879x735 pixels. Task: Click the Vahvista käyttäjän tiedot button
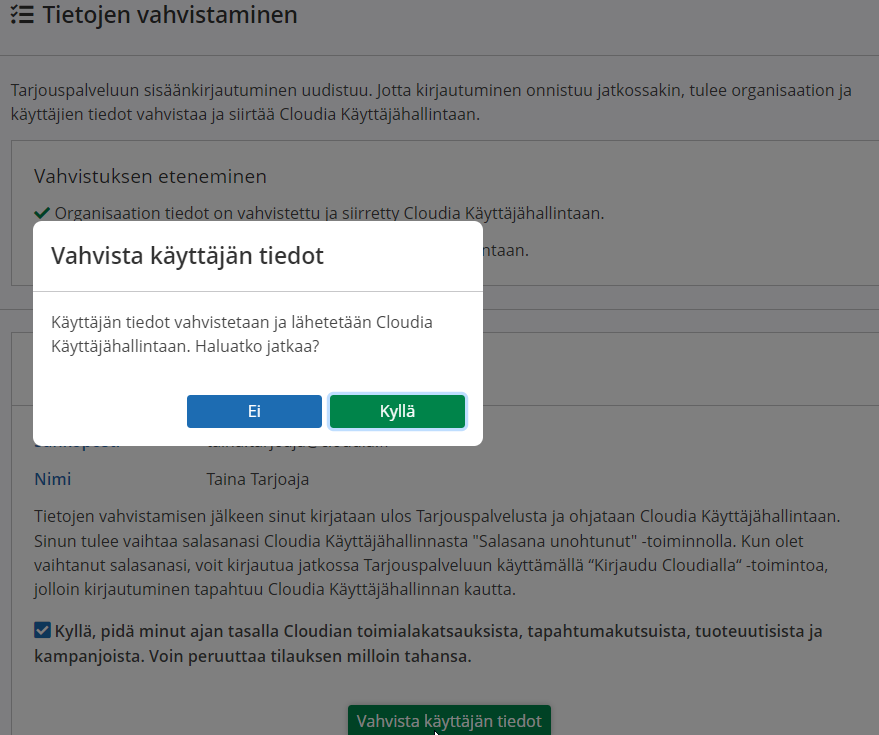tap(449, 720)
